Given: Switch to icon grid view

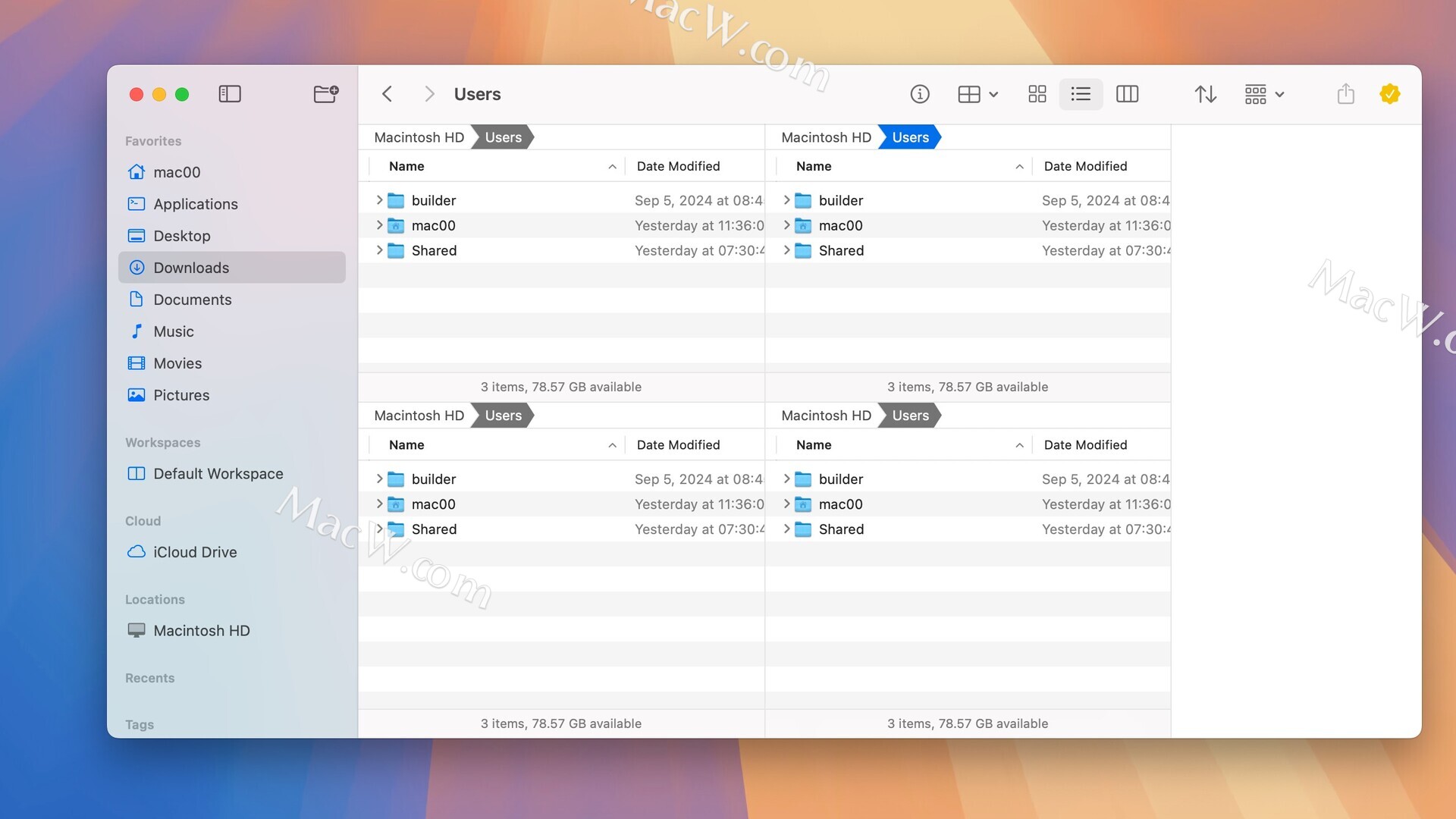Looking at the screenshot, I should 1037,94.
